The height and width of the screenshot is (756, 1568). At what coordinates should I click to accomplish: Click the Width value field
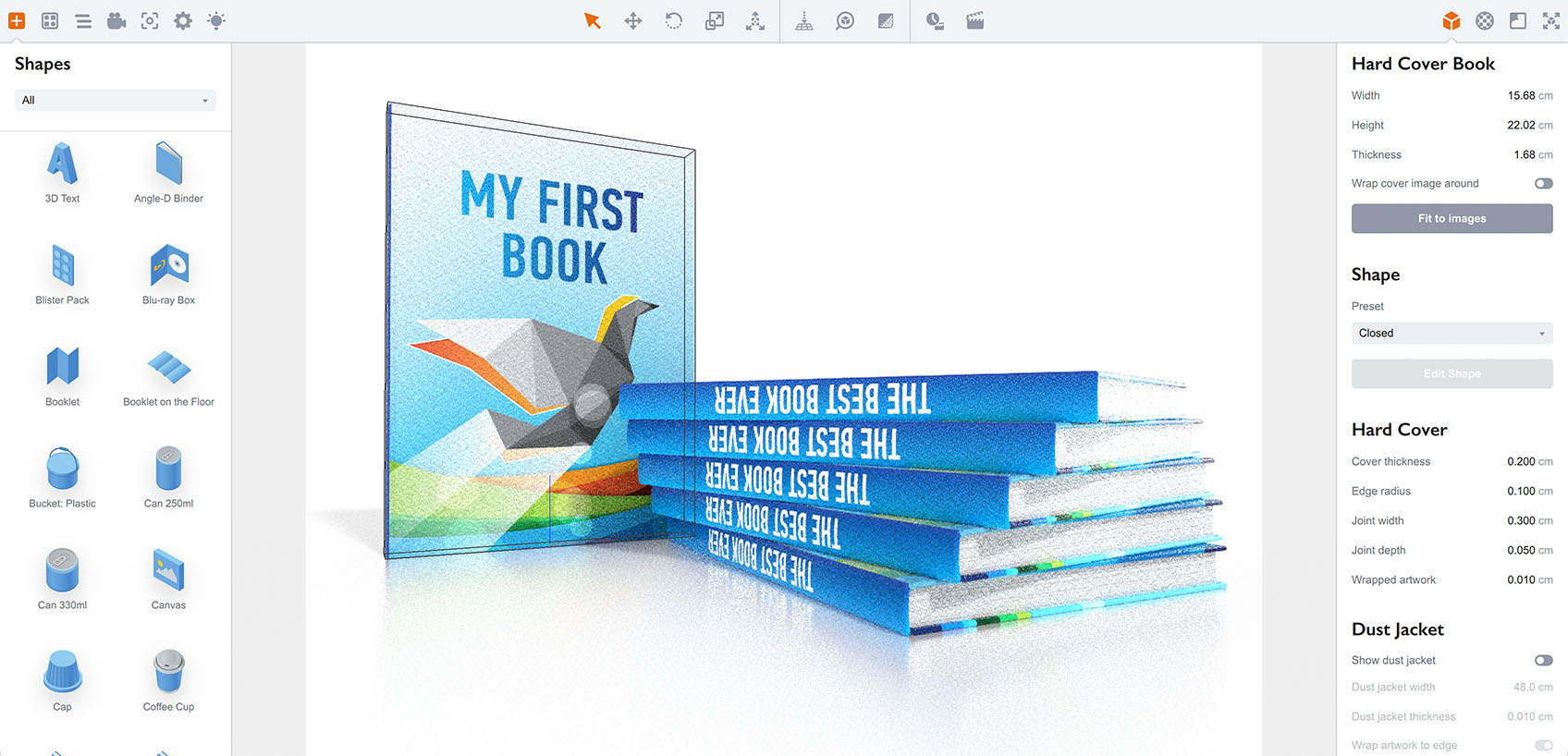[x=1521, y=96]
